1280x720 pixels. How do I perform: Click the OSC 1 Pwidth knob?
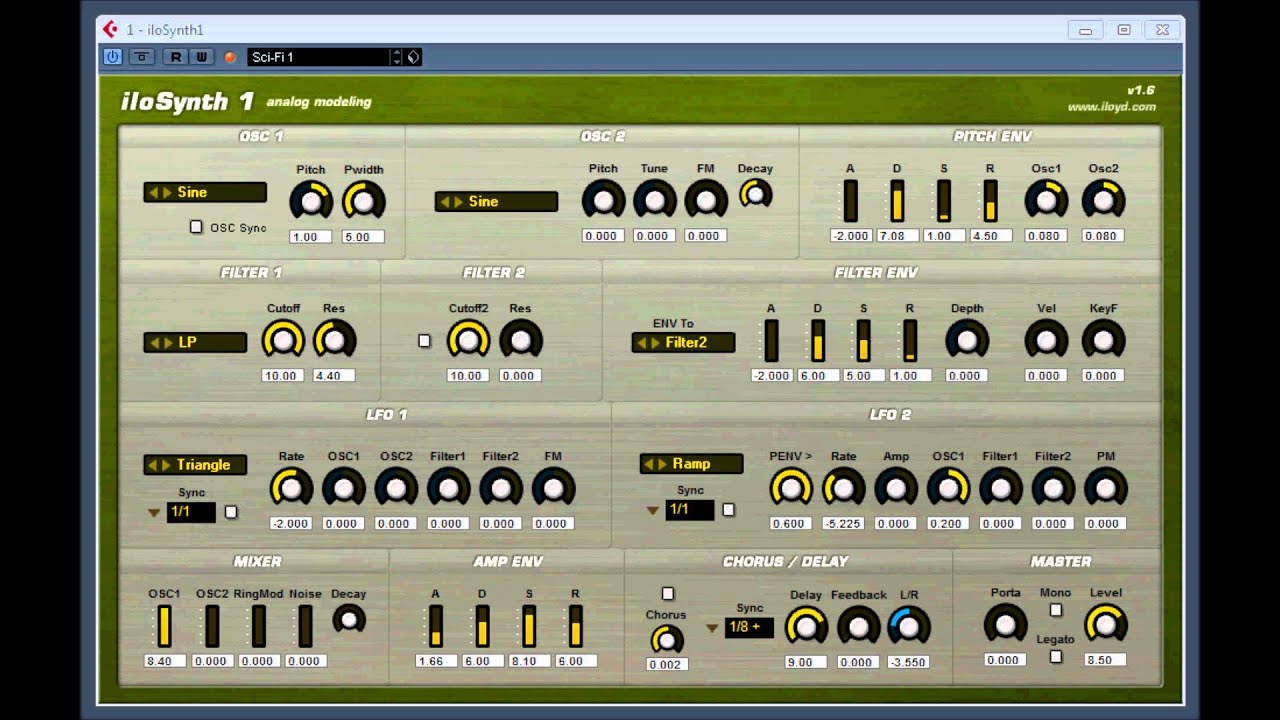[363, 202]
